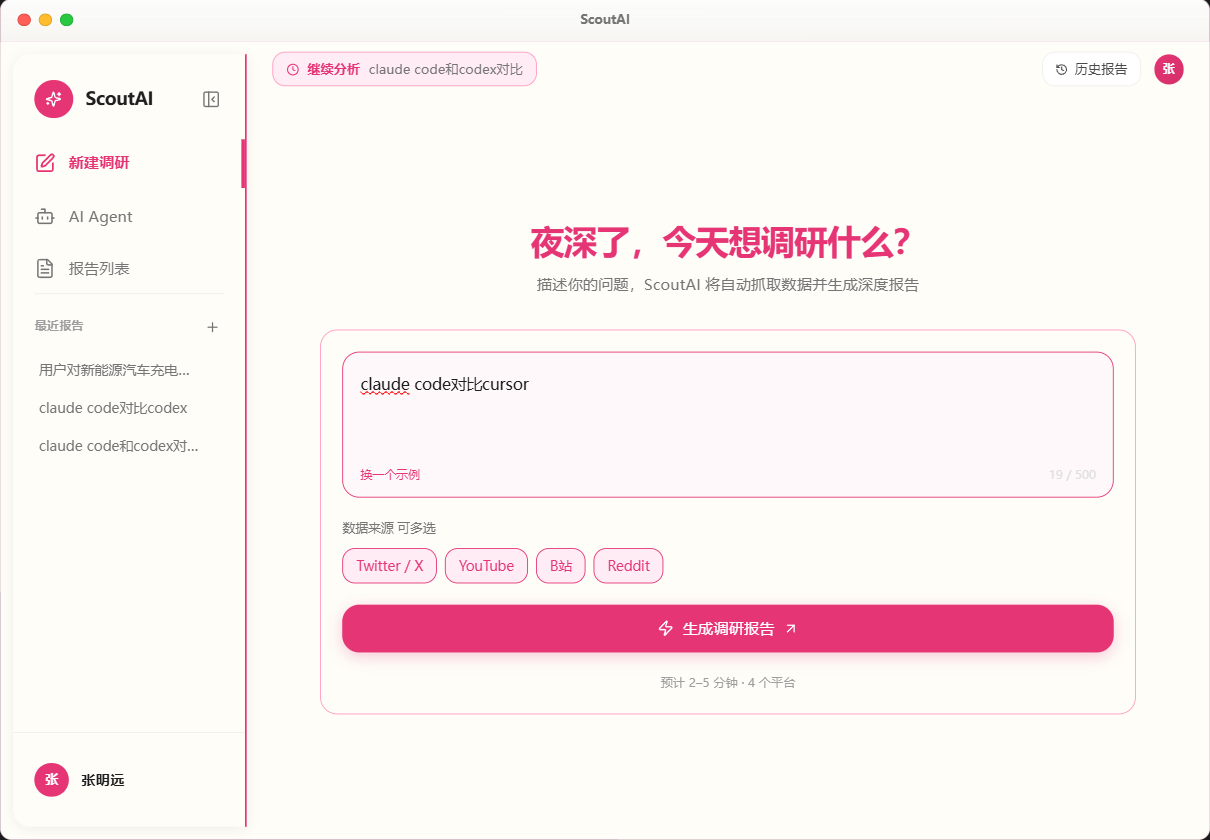The width and height of the screenshot is (1210, 840).
Task: Add a report with the plus icon
Action: [x=212, y=327]
